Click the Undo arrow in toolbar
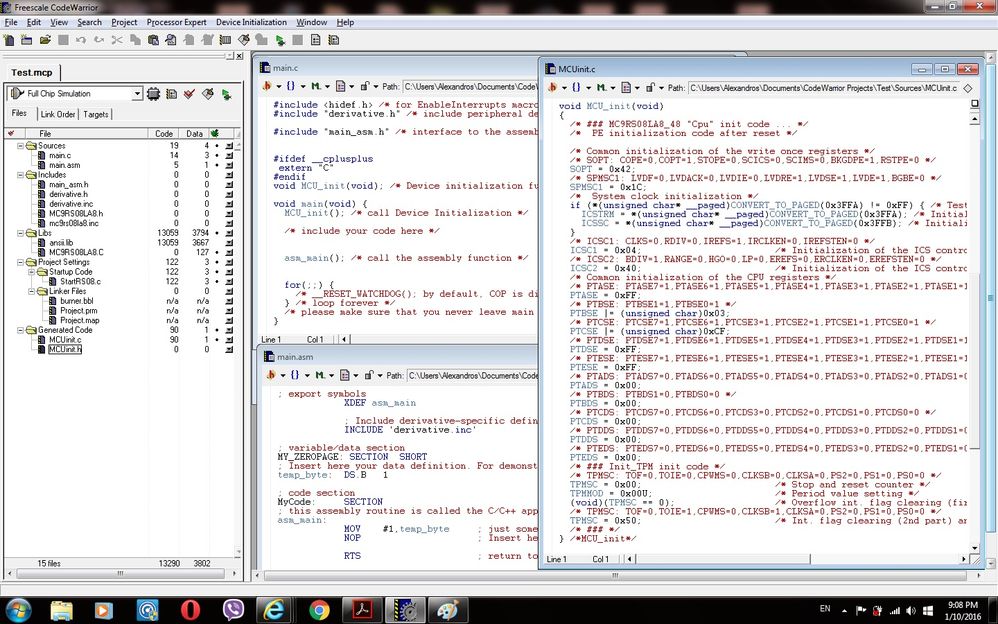Viewport: 998px width, 624px height. pos(81,40)
